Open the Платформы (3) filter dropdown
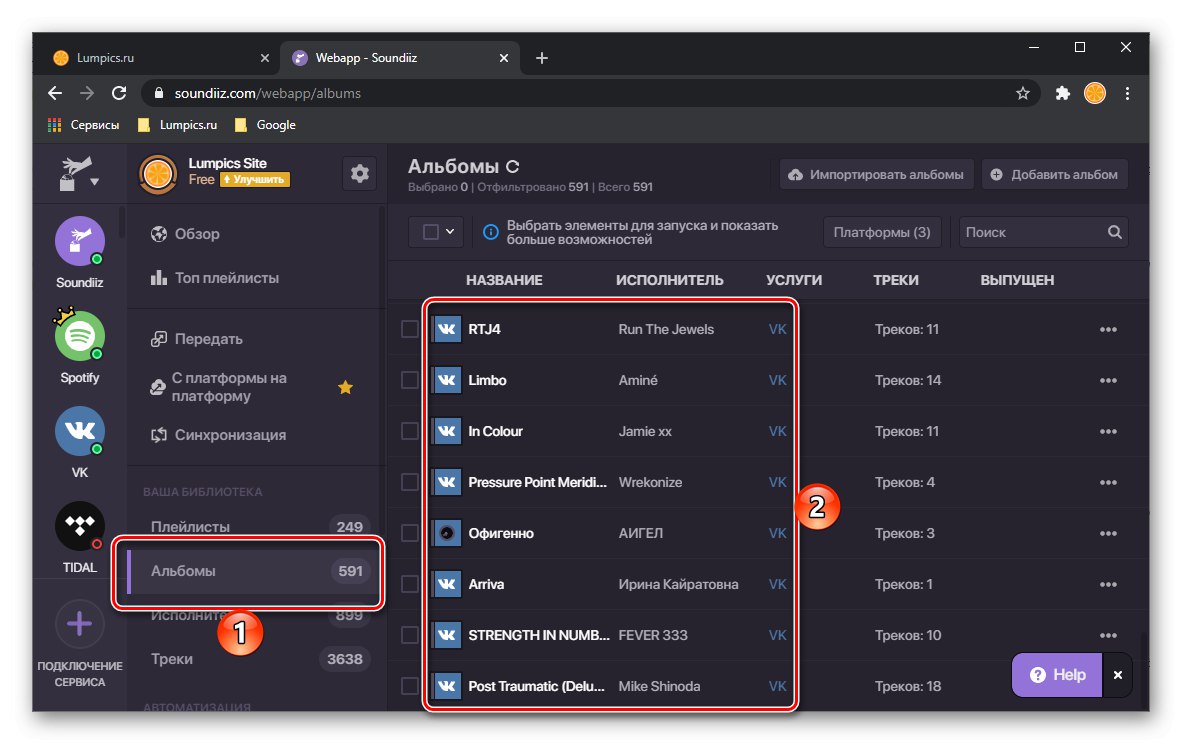Image resolution: width=1182 pixels, height=744 pixels. tap(882, 232)
